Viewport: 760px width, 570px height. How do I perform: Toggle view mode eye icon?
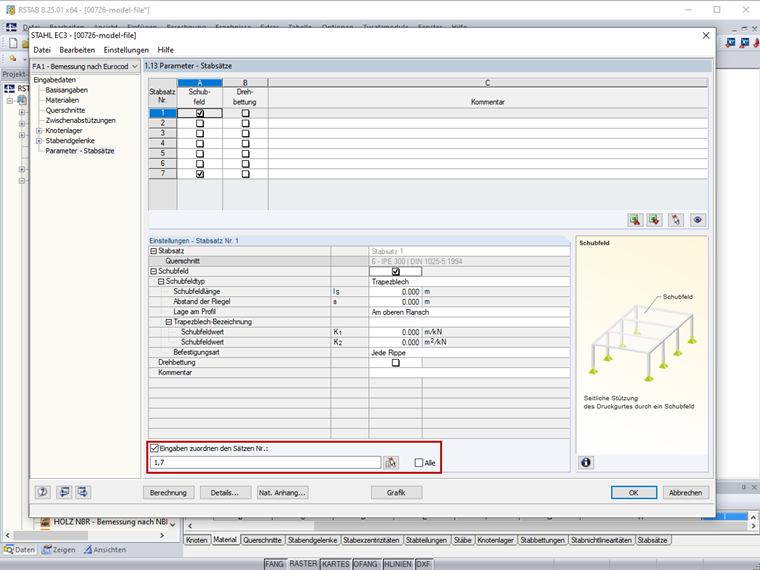click(697, 220)
